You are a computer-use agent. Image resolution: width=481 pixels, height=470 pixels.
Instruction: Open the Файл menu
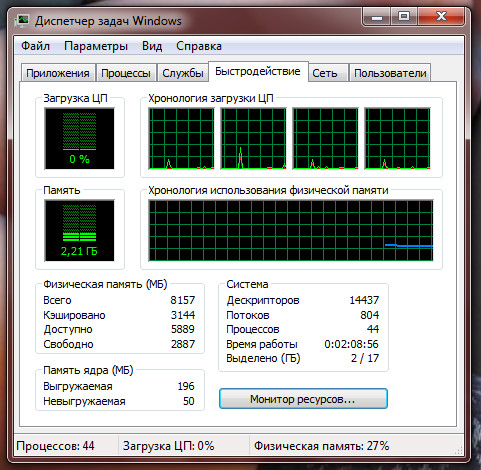pos(35,46)
